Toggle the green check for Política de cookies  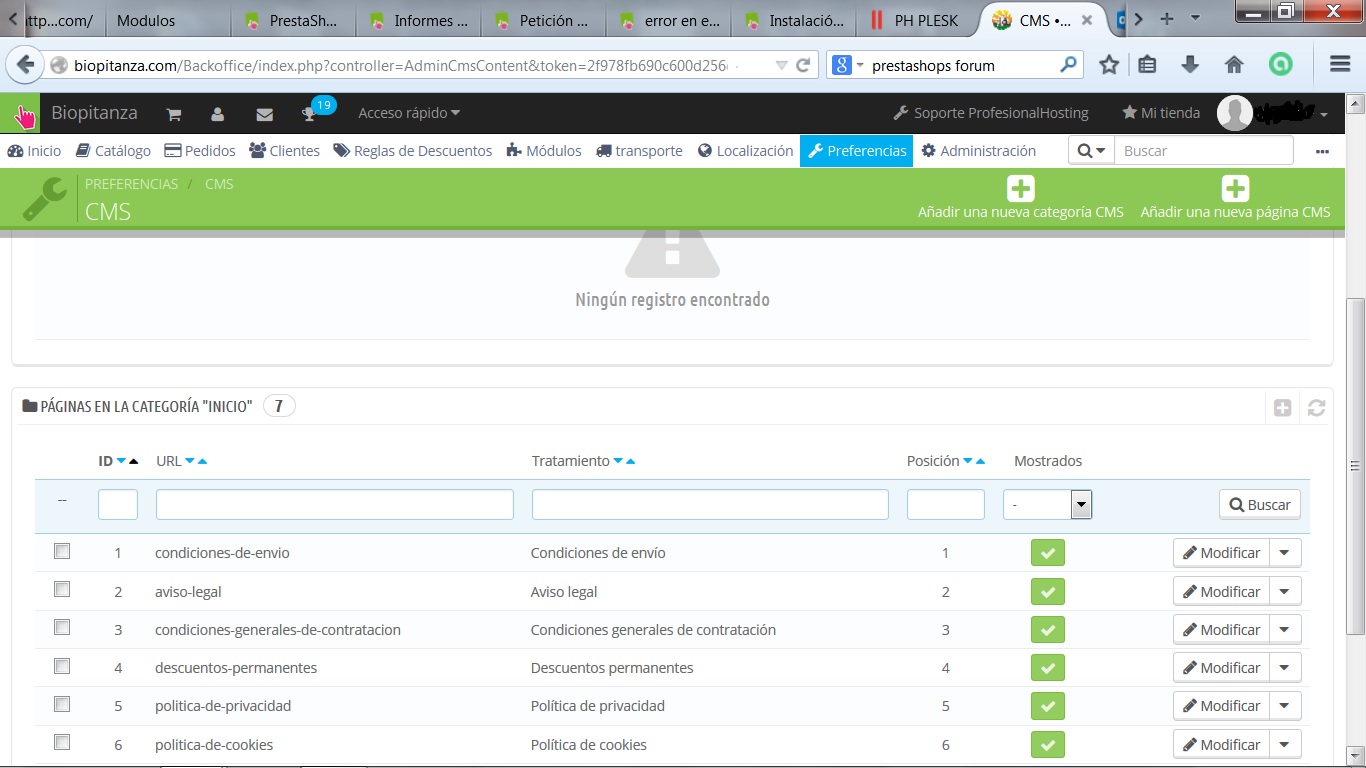coord(1048,745)
